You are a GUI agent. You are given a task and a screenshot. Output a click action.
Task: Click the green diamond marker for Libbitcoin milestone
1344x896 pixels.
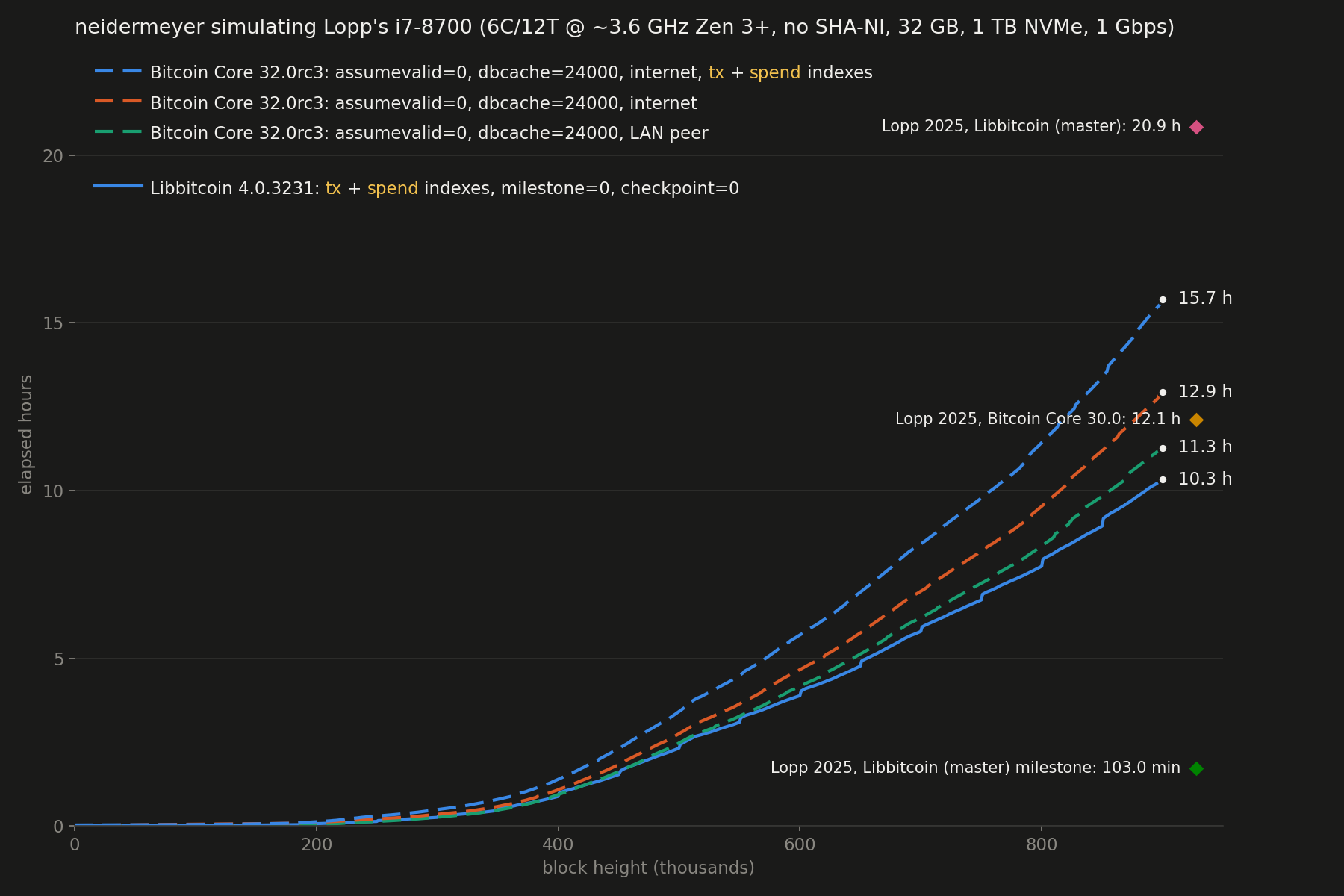[1196, 768]
